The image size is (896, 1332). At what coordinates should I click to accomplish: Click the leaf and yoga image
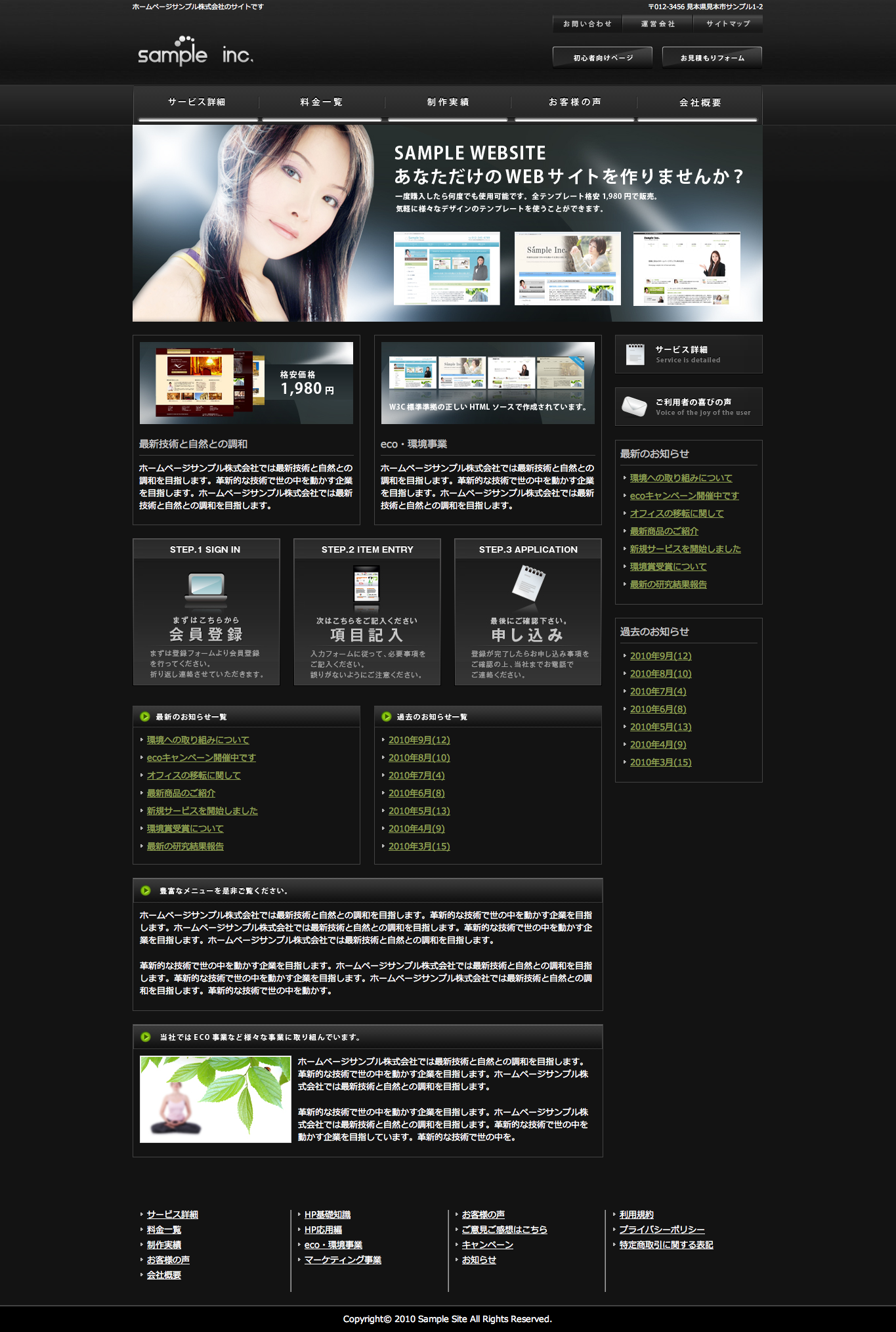(x=215, y=1099)
